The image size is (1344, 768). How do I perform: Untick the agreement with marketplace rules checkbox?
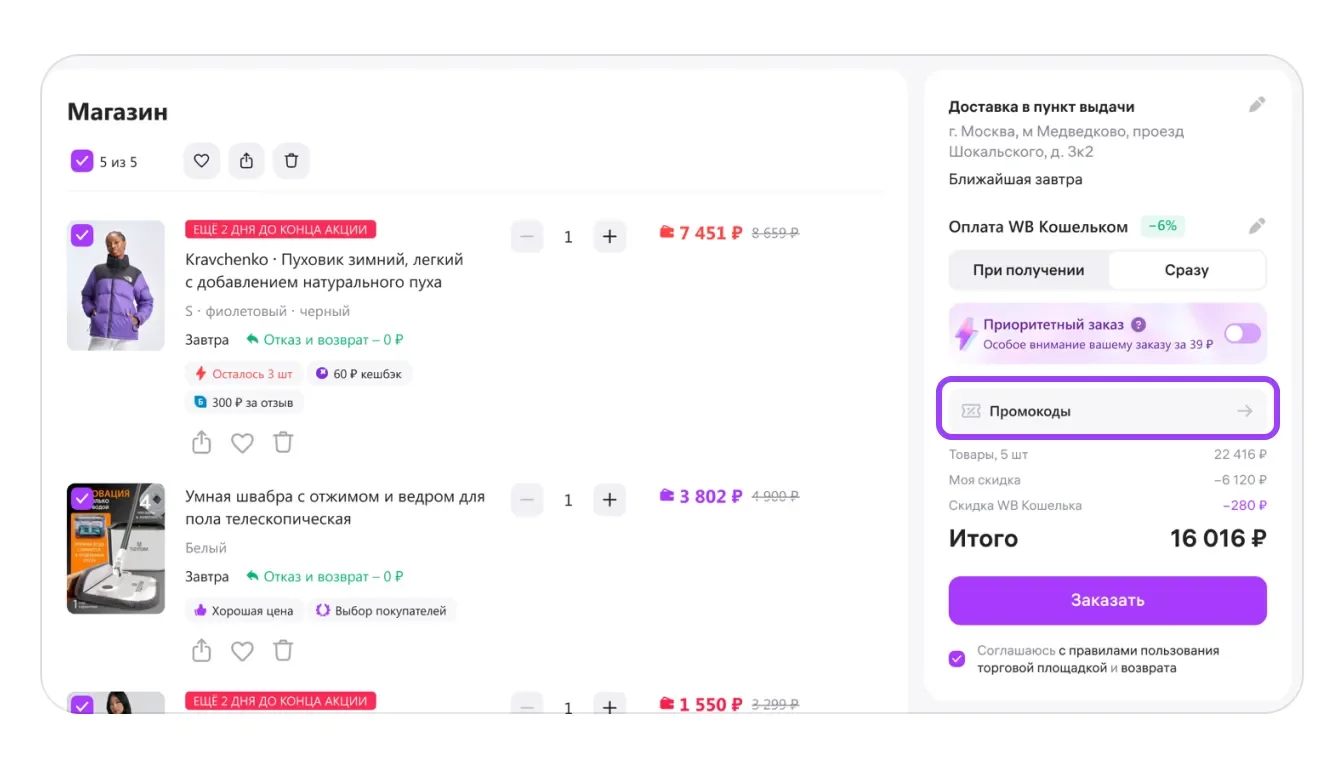click(x=957, y=658)
